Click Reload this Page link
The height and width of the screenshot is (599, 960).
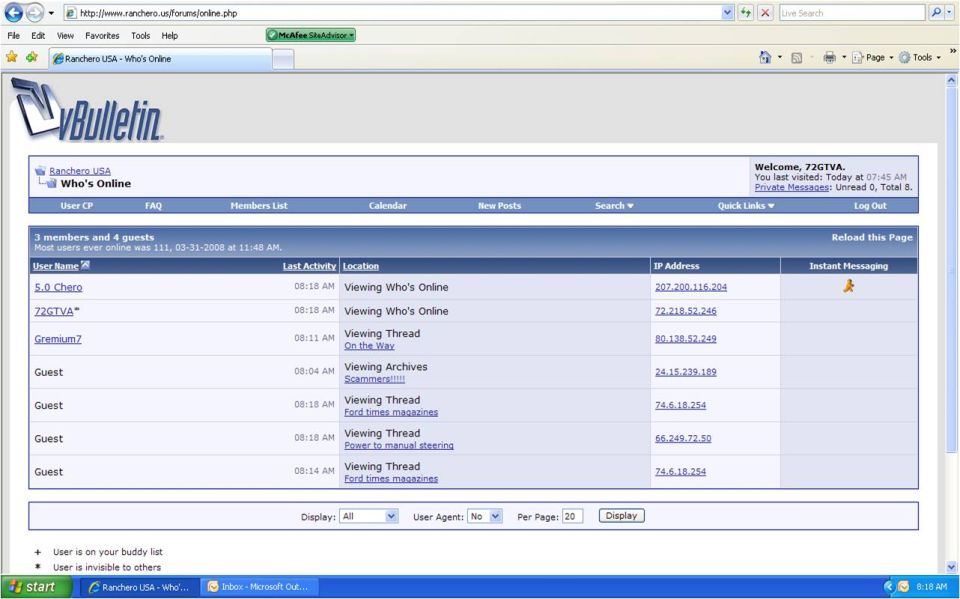(872, 237)
